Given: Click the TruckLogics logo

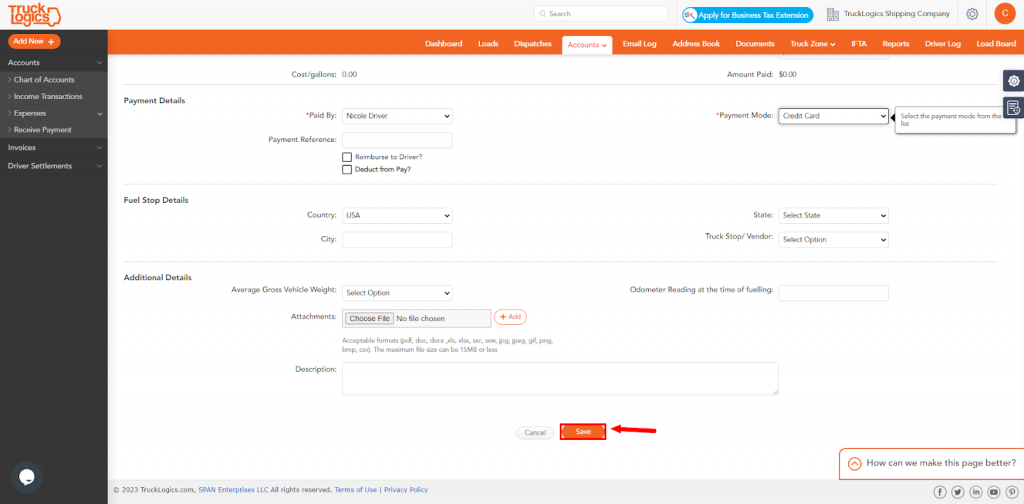Looking at the screenshot, I should [x=35, y=15].
